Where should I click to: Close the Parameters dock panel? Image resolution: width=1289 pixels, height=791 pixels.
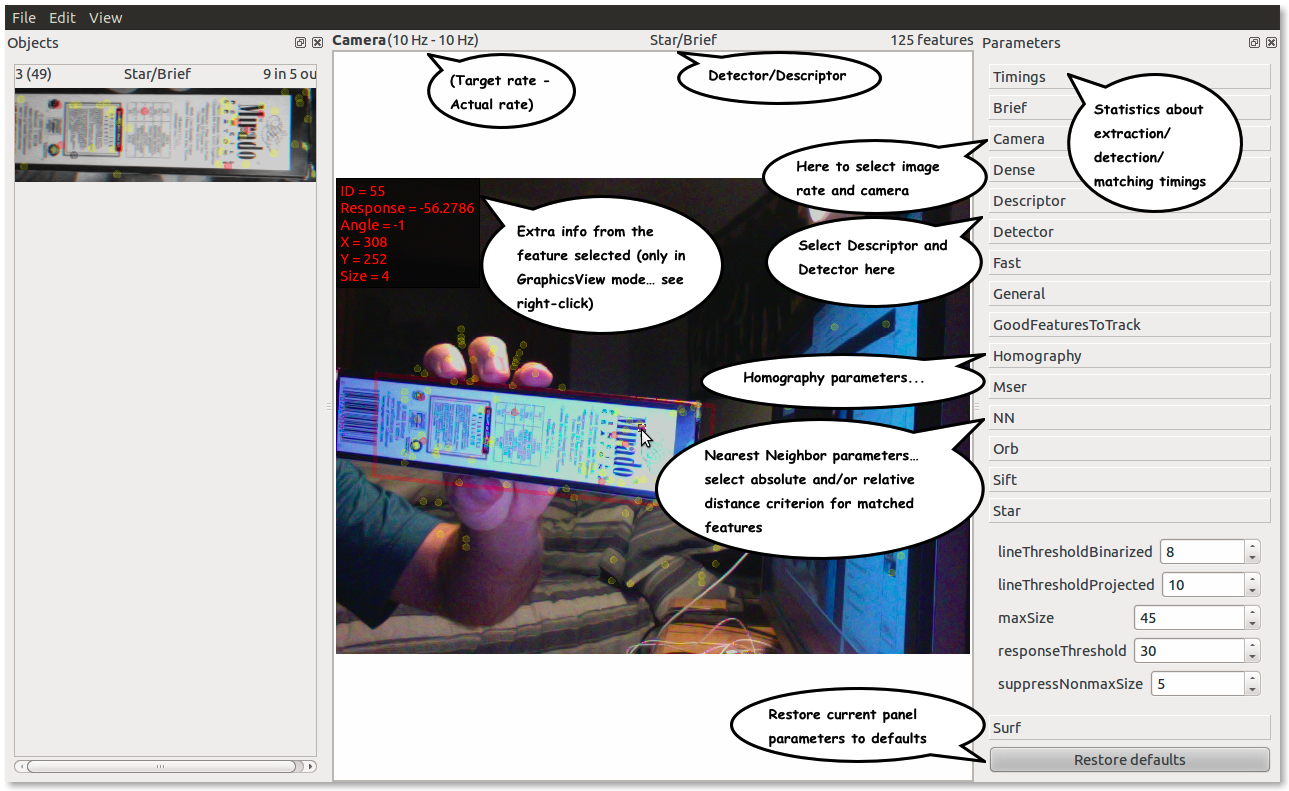click(x=1271, y=43)
